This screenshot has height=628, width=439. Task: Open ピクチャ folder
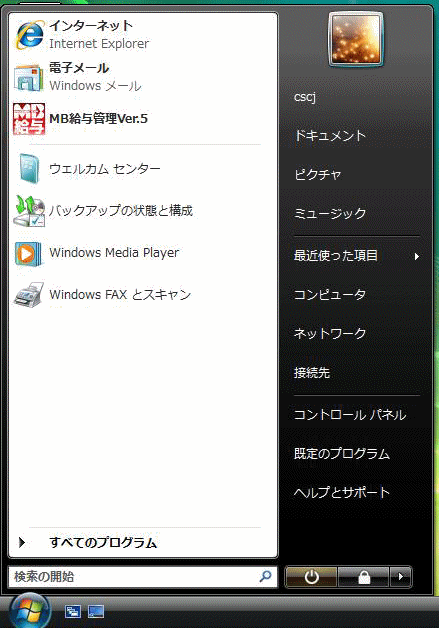(318, 175)
